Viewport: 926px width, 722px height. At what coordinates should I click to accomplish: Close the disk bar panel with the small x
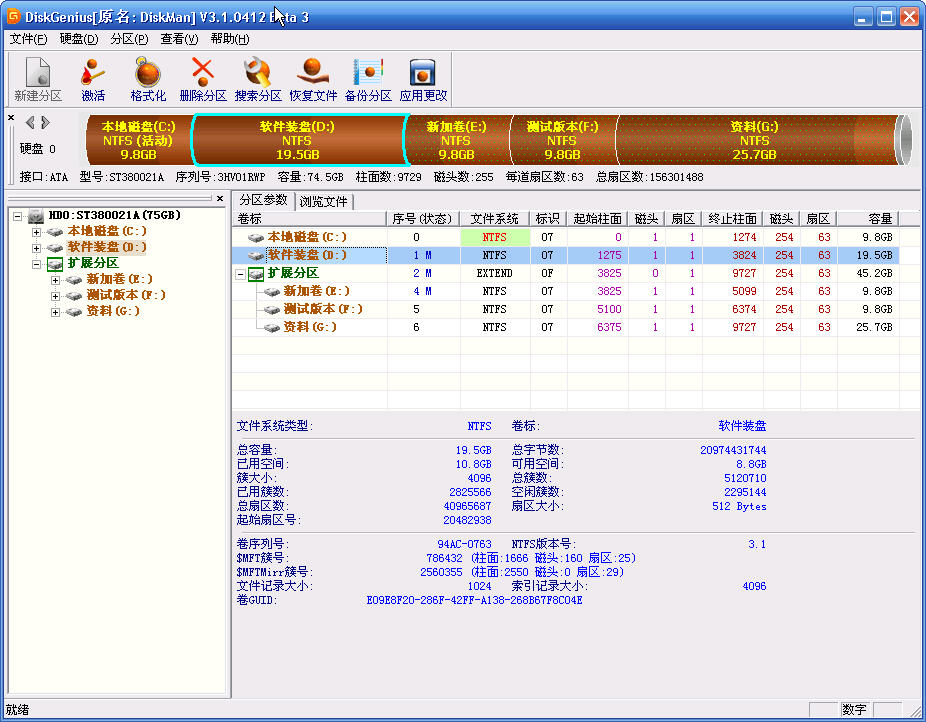click(11, 118)
